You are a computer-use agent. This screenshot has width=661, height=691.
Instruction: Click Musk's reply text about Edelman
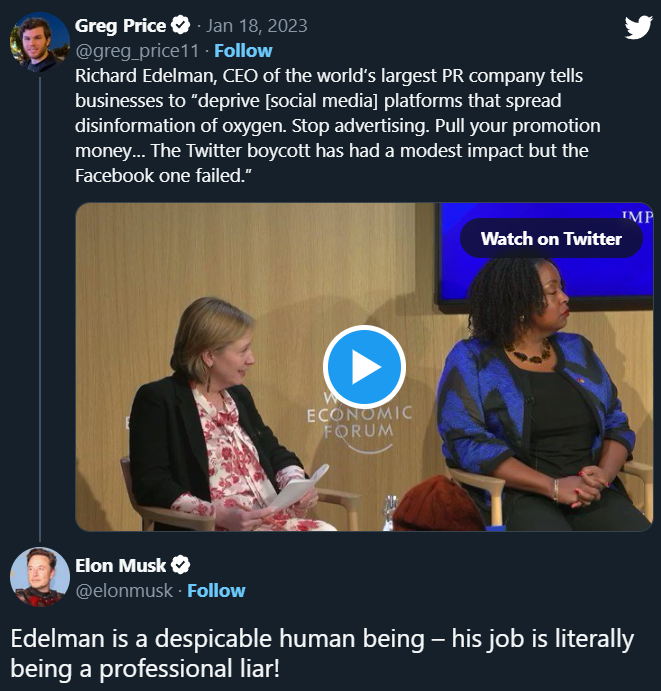pyautogui.click(x=322, y=652)
